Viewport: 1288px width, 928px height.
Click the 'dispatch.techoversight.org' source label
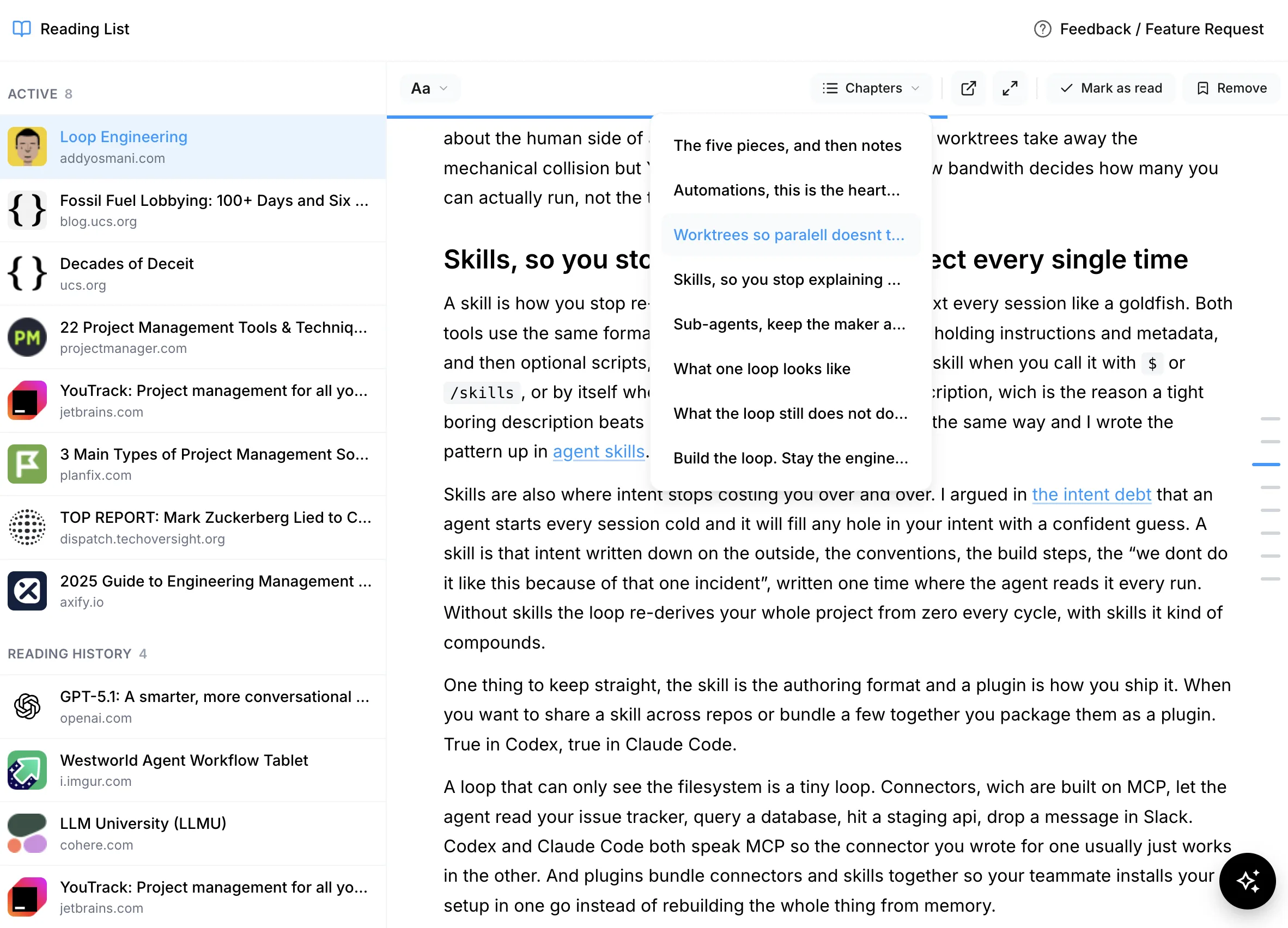143,539
